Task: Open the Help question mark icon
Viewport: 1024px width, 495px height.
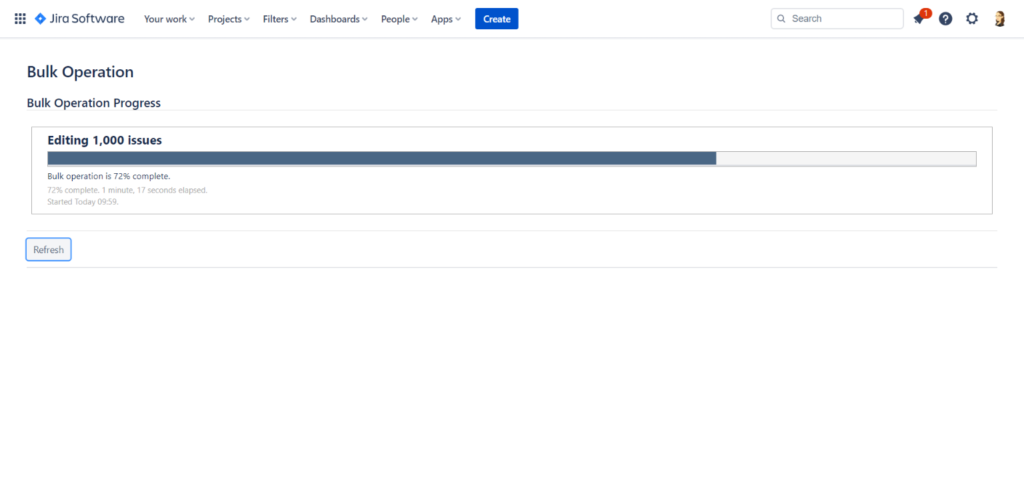Action: coord(945,19)
